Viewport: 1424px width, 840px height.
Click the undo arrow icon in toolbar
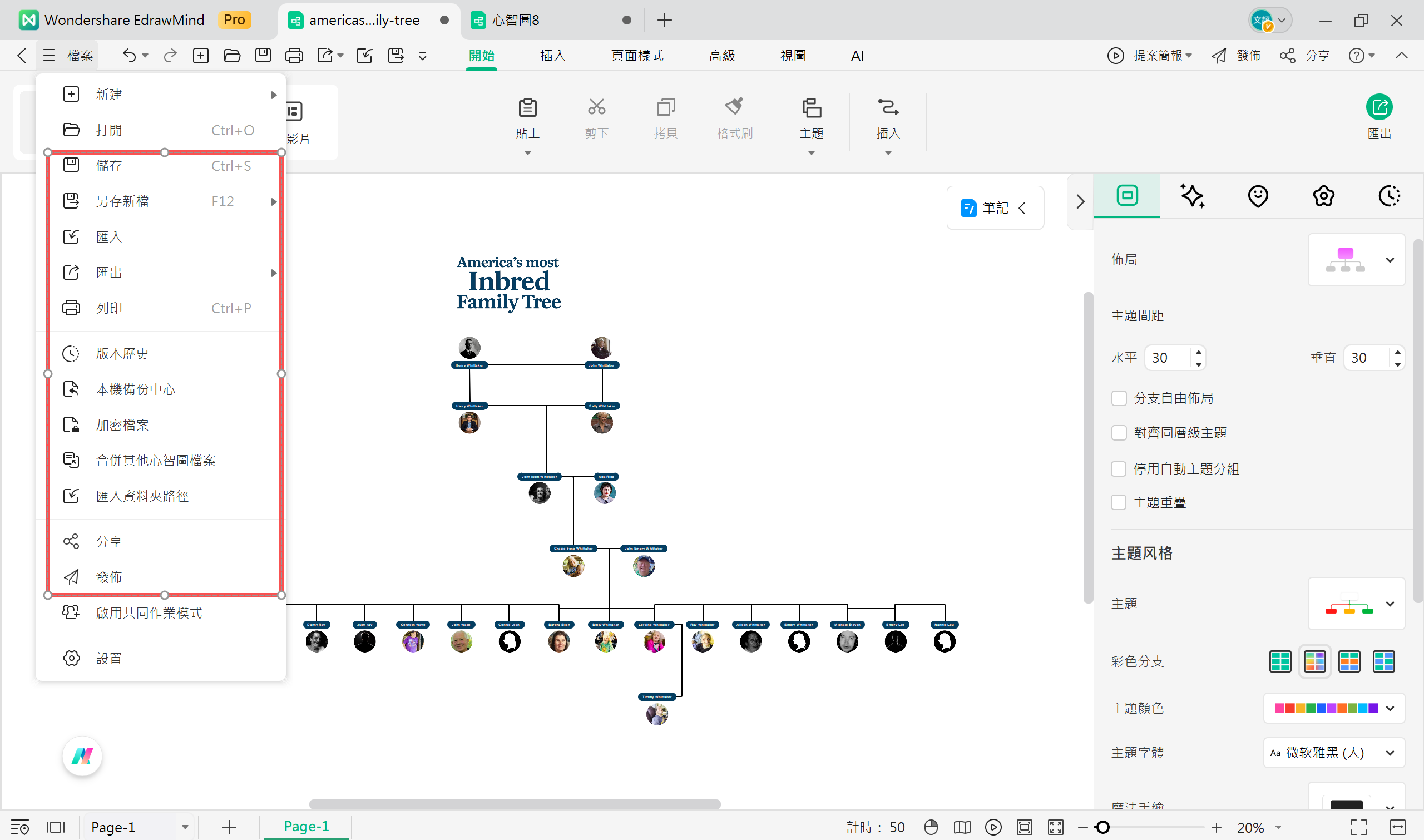pos(129,56)
